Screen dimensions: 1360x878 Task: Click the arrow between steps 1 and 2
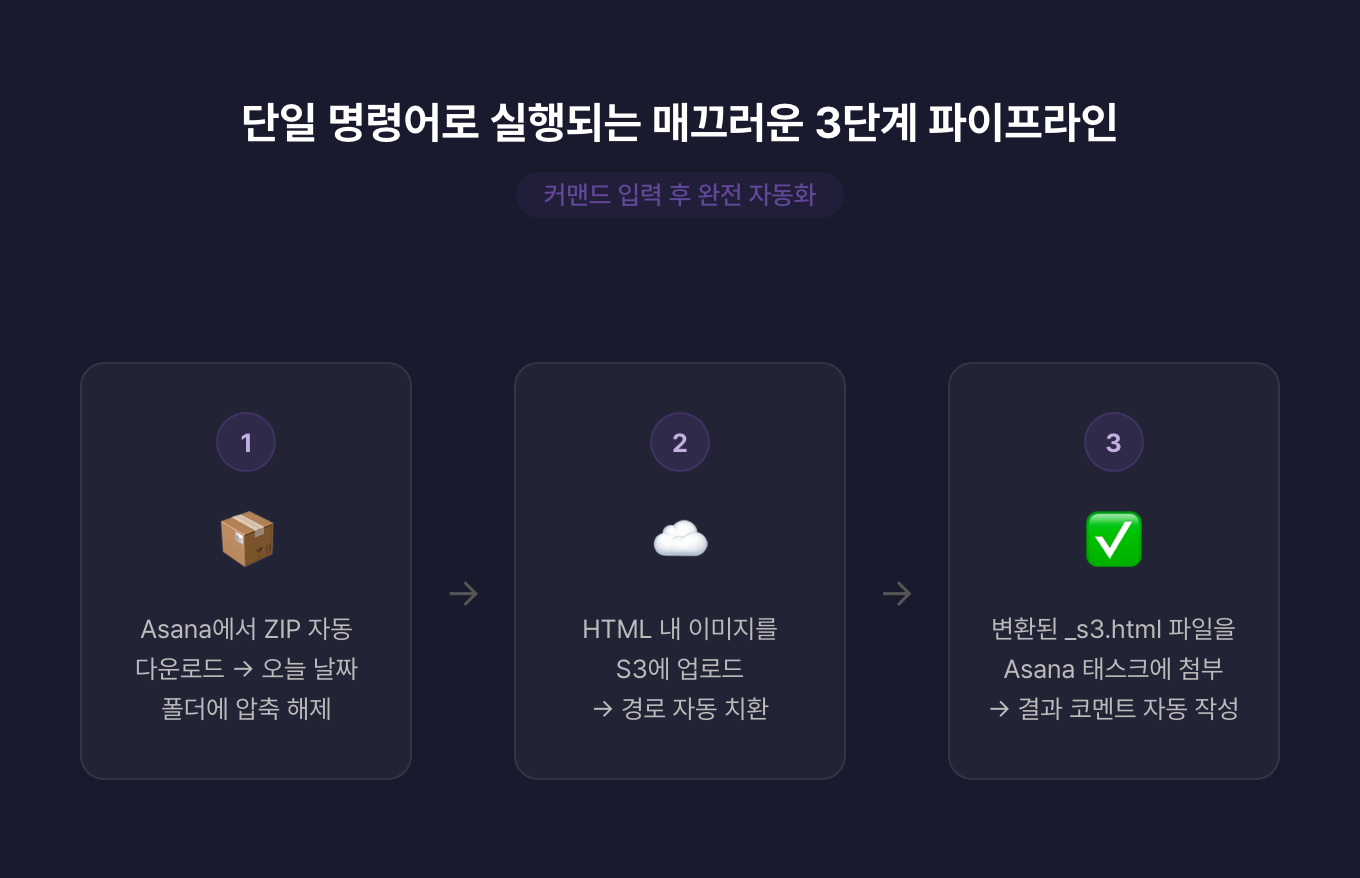coord(463,594)
